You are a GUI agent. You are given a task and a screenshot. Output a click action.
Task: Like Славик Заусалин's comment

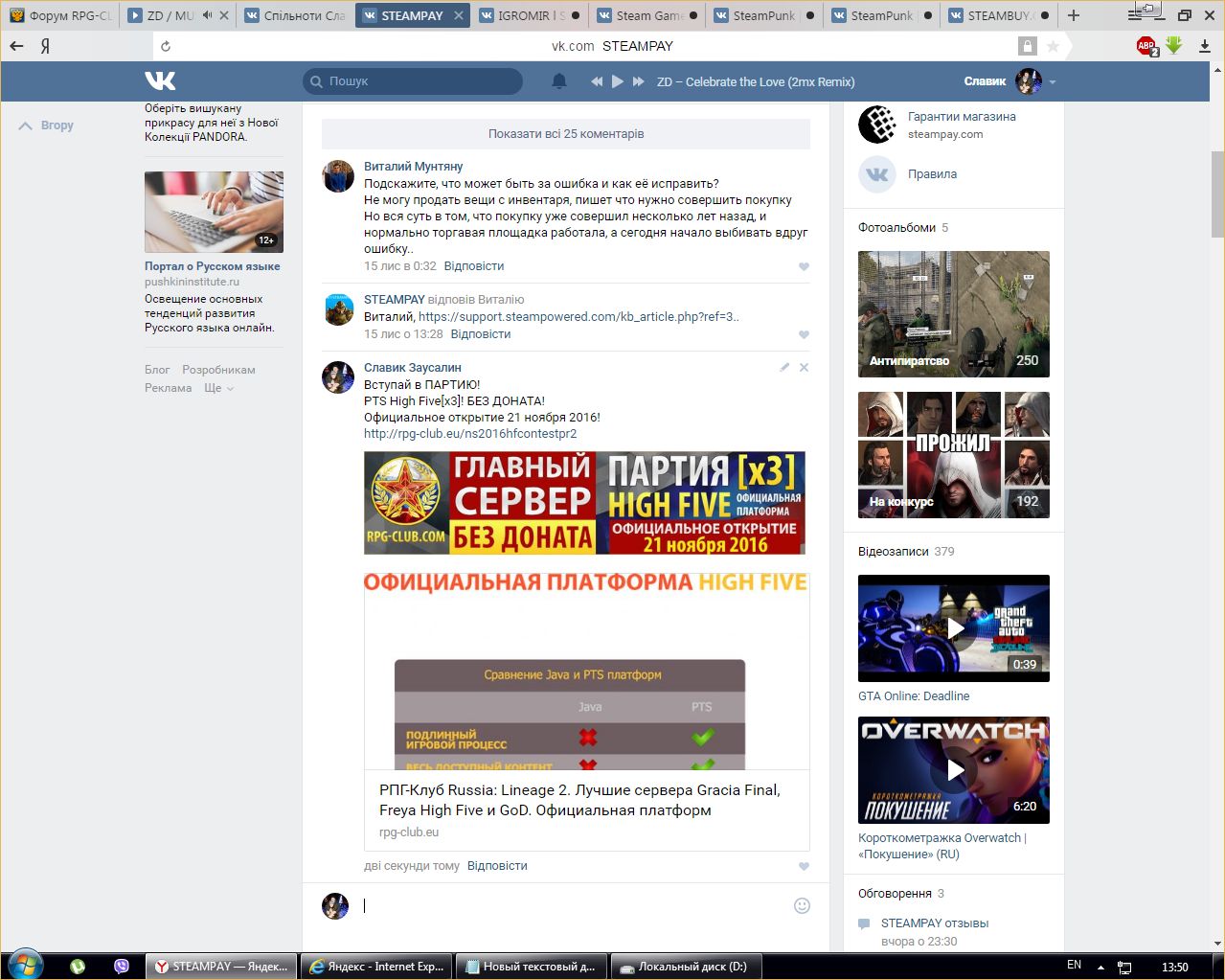(804, 866)
